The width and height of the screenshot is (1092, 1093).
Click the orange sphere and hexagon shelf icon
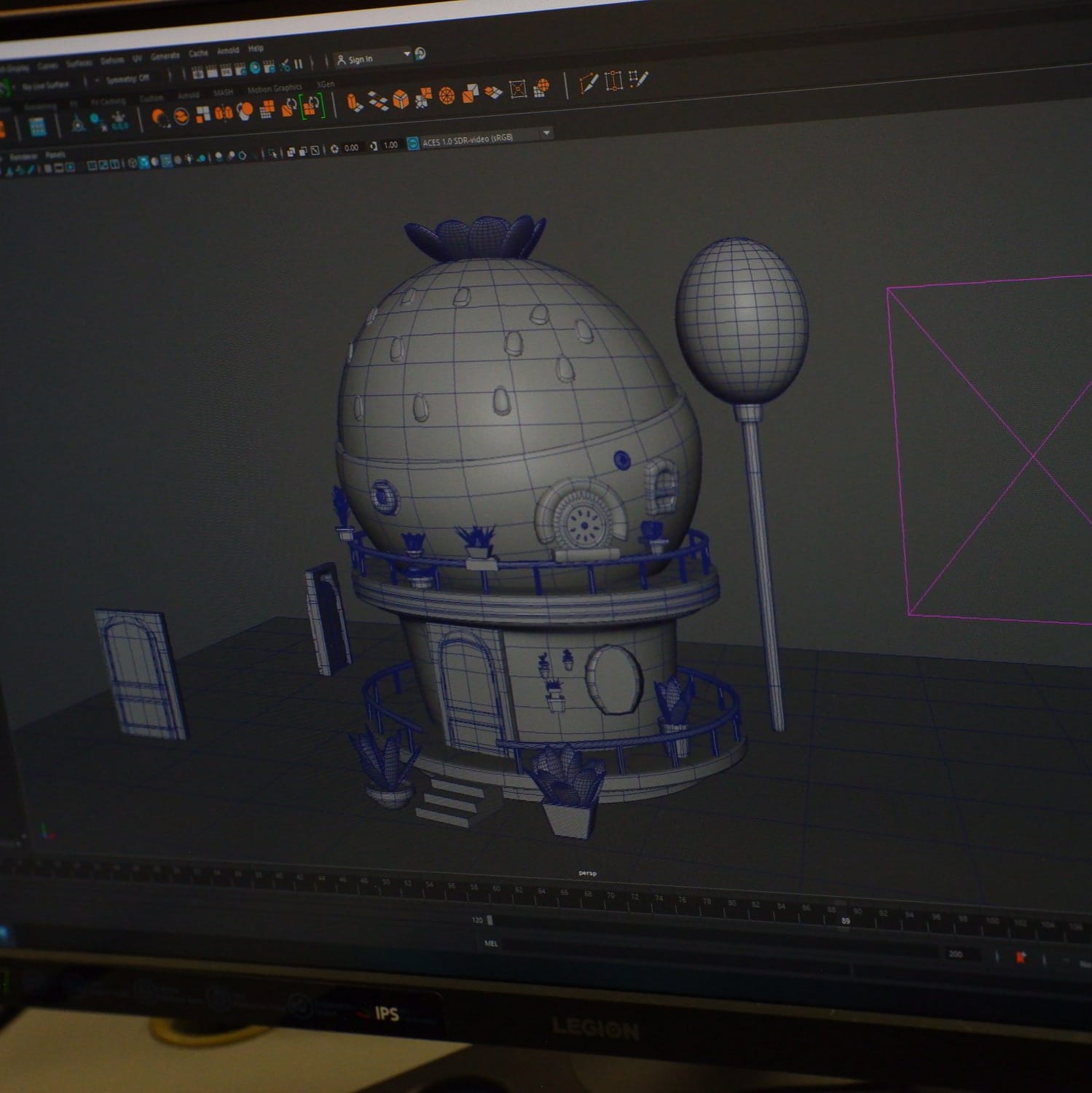[x=244, y=111]
